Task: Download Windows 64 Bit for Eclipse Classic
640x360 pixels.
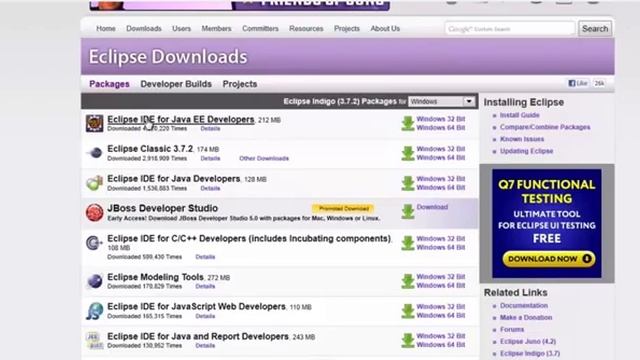Action: point(441,158)
